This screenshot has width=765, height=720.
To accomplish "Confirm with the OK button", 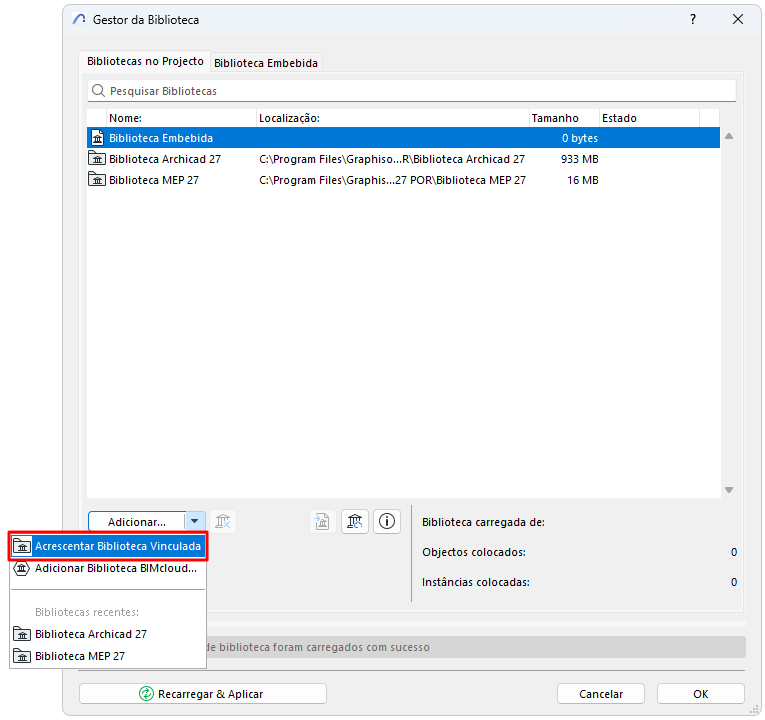I will tap(701, 694).
